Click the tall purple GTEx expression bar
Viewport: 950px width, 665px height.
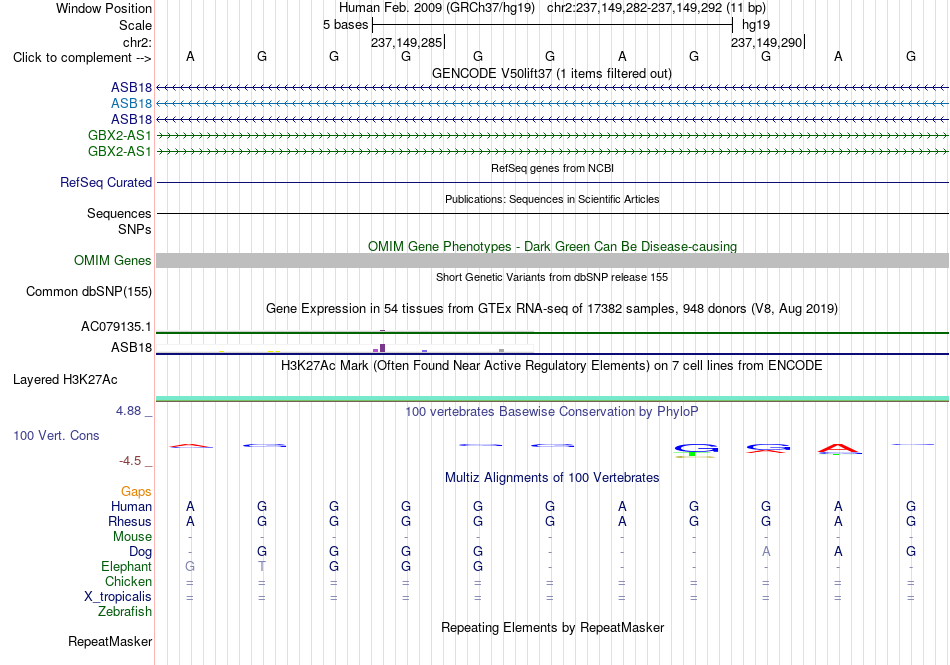click(x=382, y=348)
